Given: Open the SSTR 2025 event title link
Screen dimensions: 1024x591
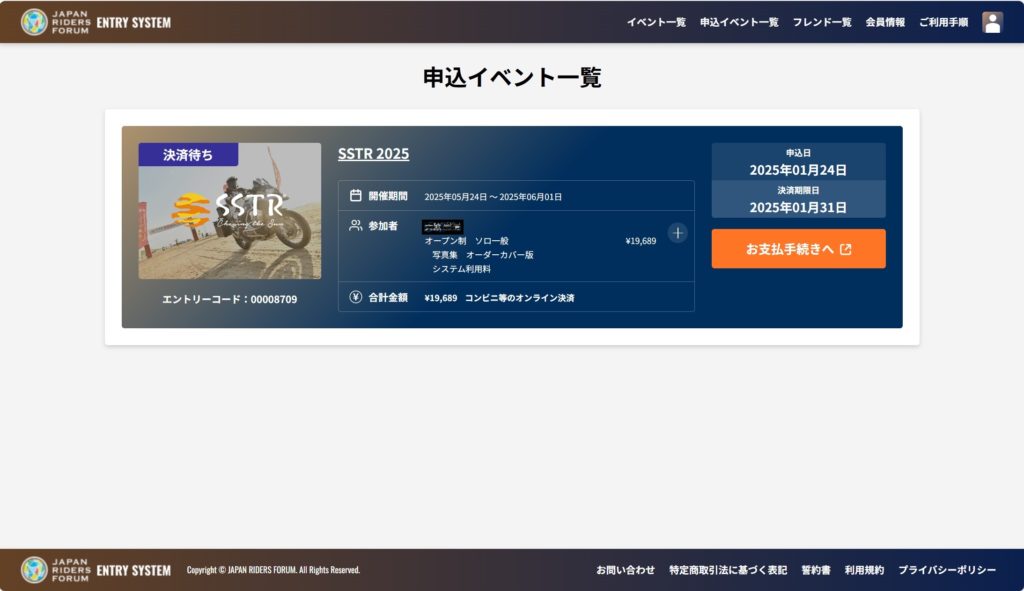Looking at the screenshot, I should tap(373, 154).
